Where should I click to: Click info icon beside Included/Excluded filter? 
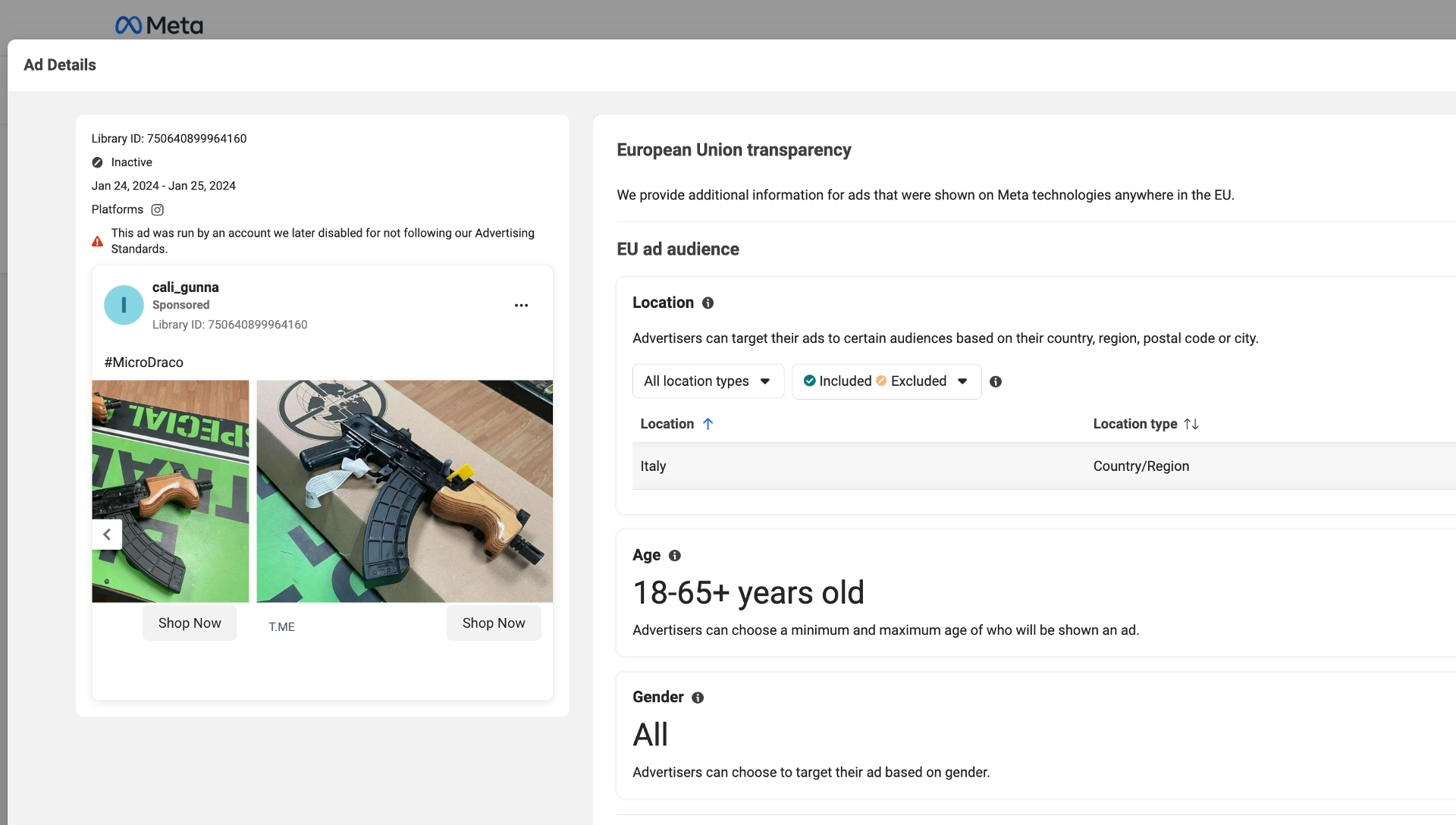(996, 382)
